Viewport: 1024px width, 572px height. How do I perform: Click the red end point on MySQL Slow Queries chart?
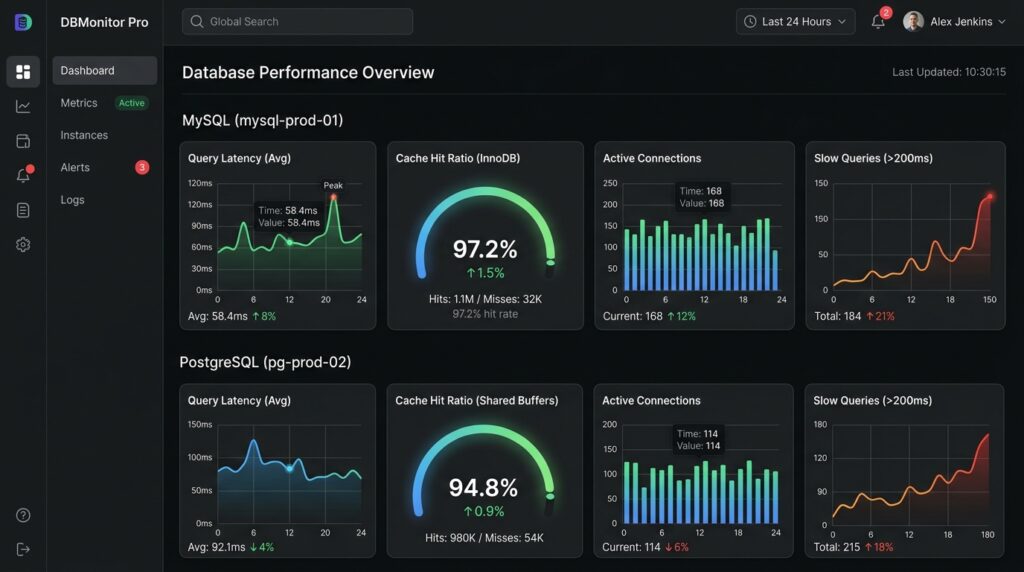pos(990,196)
